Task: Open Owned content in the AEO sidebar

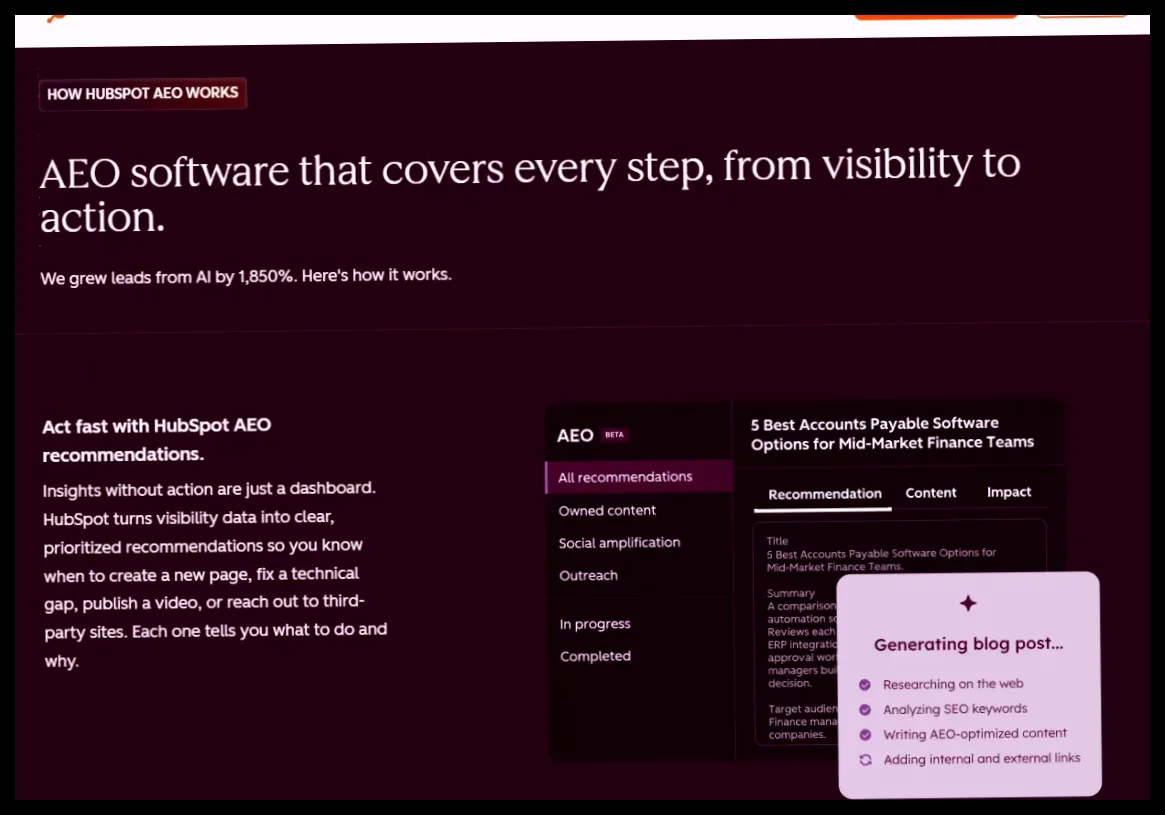Action: (607, 510)
